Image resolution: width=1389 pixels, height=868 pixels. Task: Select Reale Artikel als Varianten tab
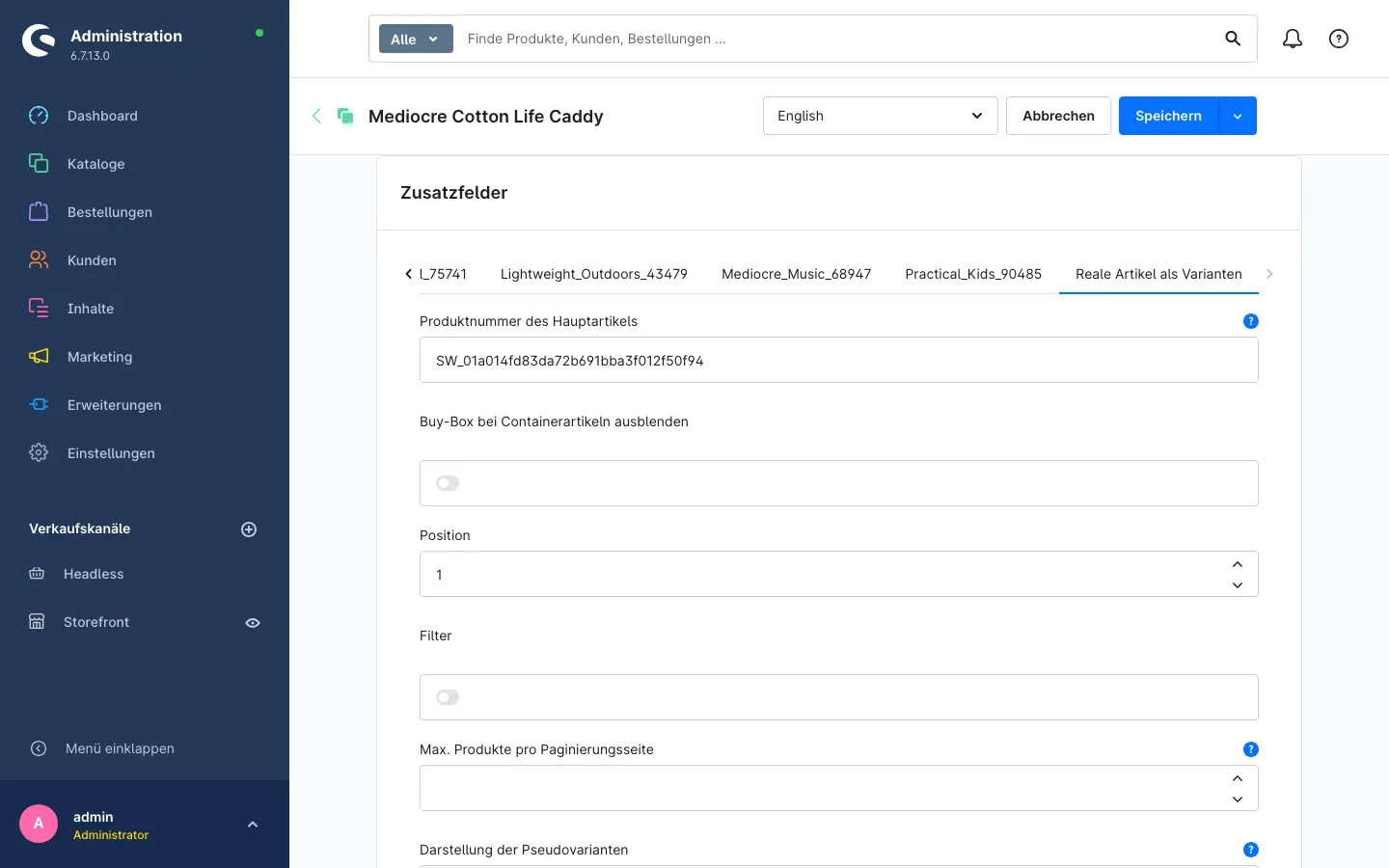(1158, 274)
